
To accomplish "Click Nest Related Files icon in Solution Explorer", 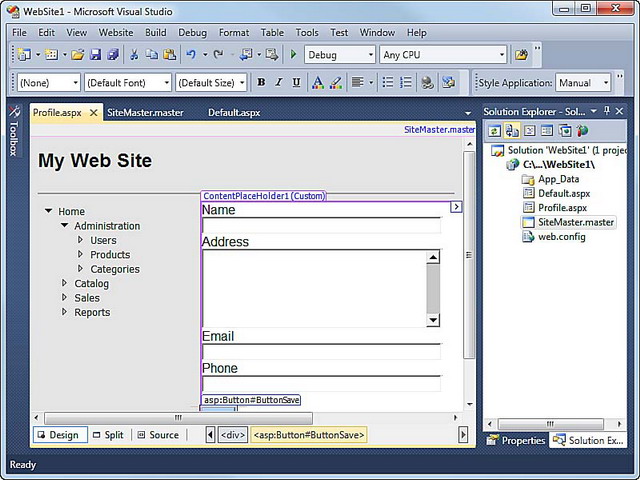I will [512, 131].
